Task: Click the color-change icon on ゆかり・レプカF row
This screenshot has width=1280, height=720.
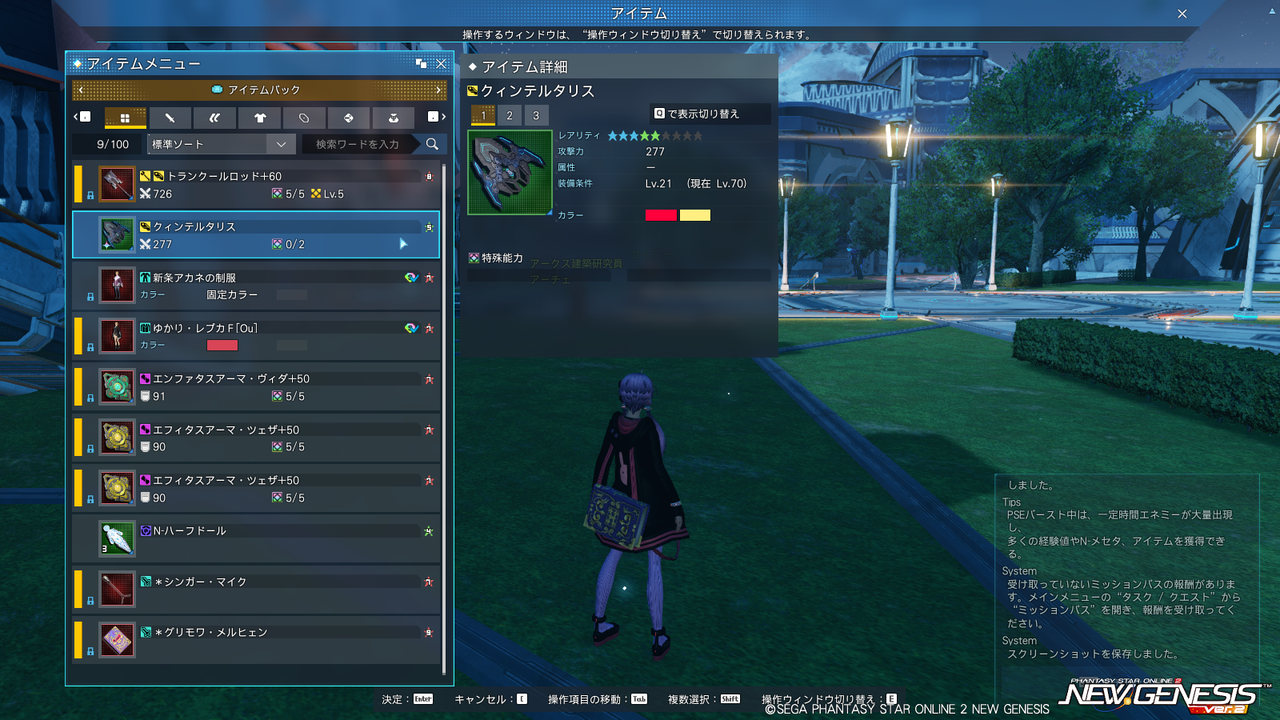Action: click(x=411, y=328)
